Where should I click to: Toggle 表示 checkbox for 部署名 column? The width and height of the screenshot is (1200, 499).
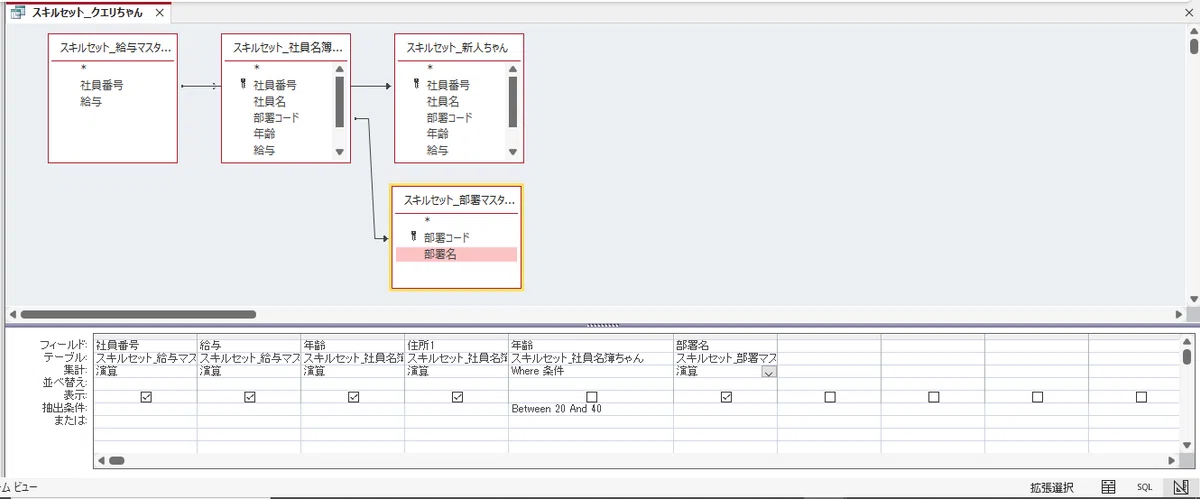pos(726,396)
